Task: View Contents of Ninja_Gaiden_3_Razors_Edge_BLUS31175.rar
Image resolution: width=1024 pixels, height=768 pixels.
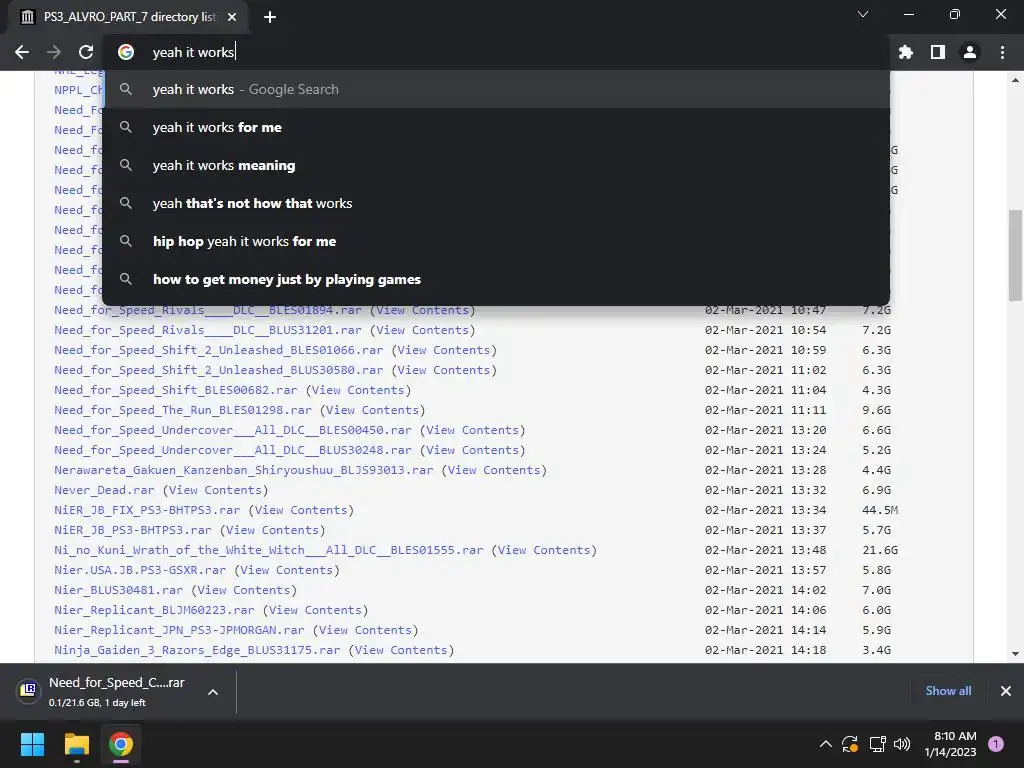Action: [x=401, y=650]
